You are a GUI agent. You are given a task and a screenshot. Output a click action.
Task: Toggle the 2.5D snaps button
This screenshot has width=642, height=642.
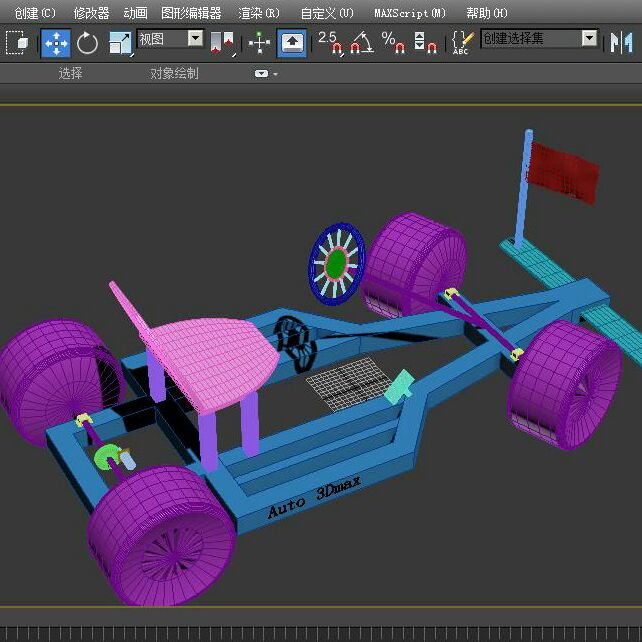(330, 43)
